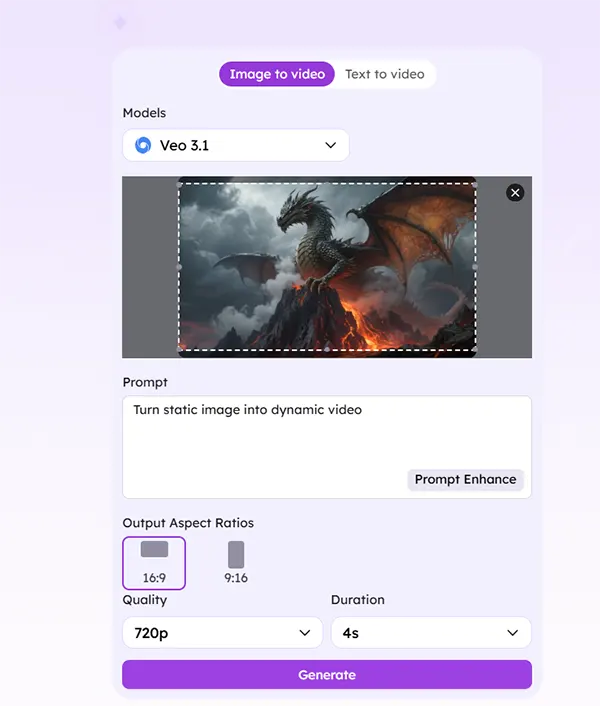Click the Quality dropdown chevron

pos(305,633)
